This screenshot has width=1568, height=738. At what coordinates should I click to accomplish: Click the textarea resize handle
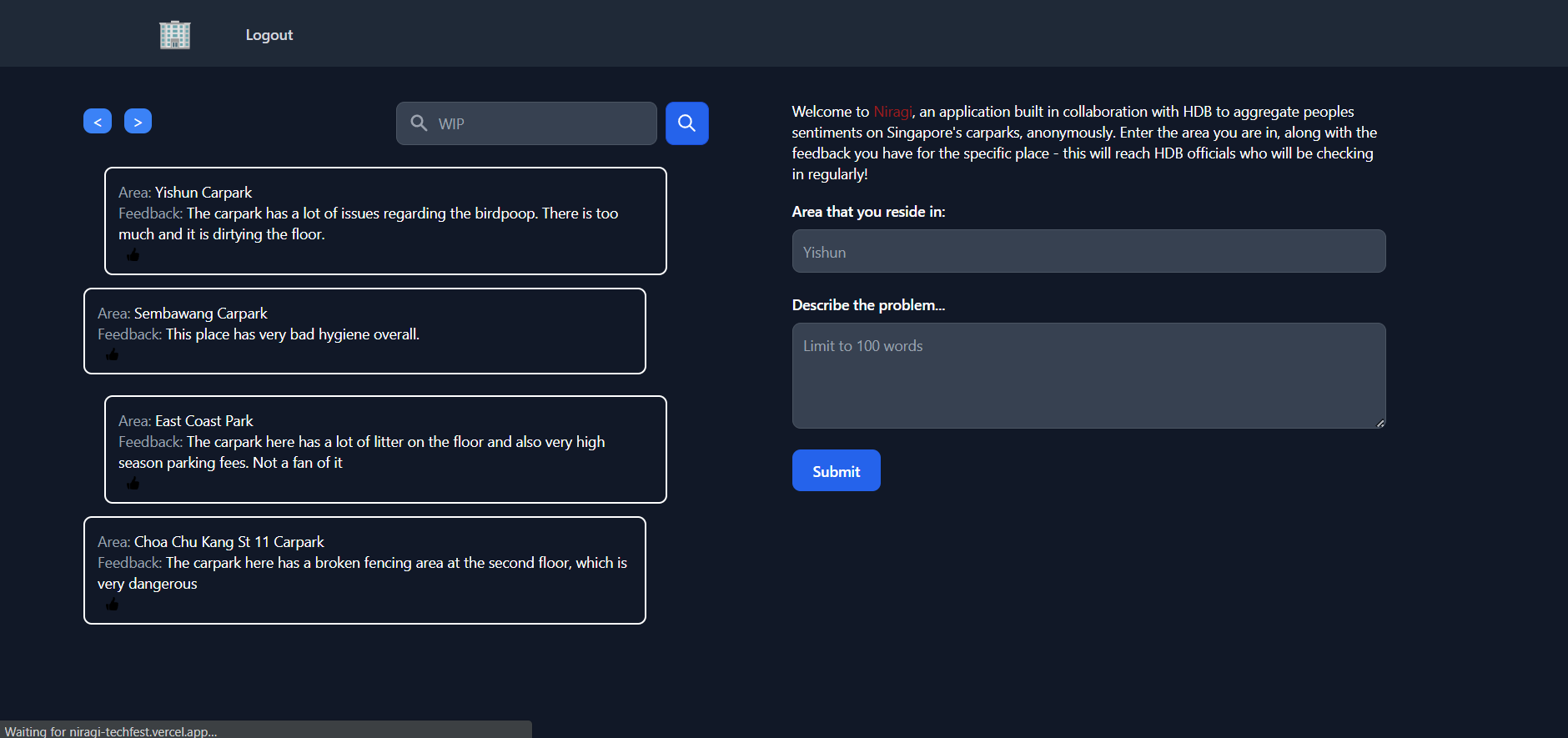click(x=1379, y=424)
